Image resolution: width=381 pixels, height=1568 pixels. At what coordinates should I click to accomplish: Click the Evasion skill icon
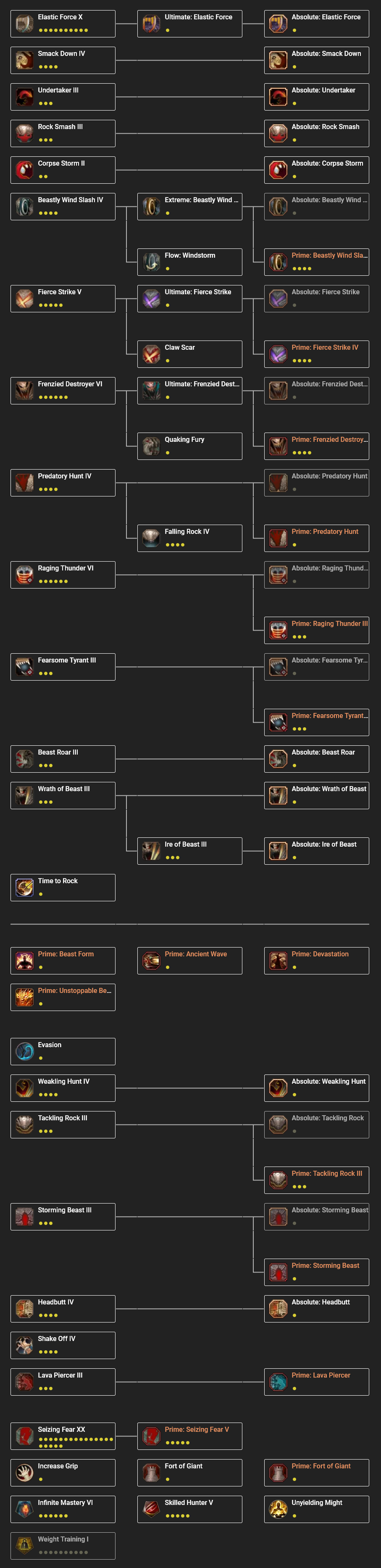[x=23, y=1051]
